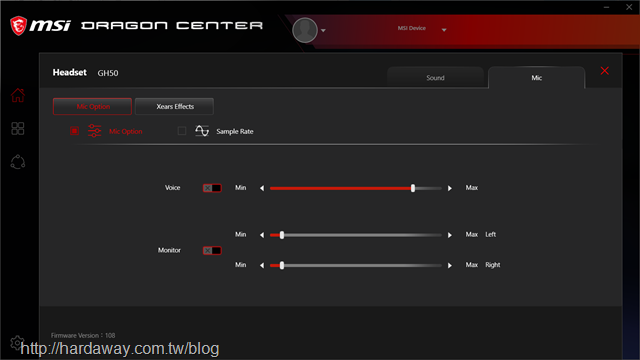Click the Monitor Left slider handle
Screen dimensions: 640x360
point(282,235)
